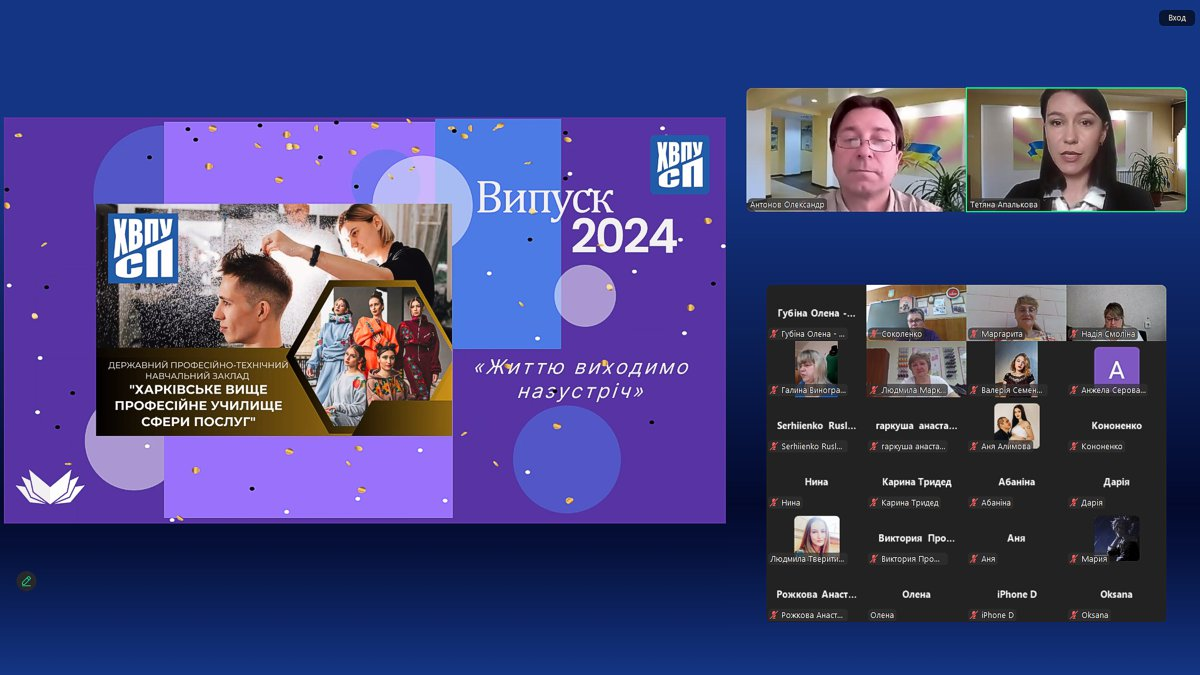Image resolution: width=1200 pixels, height=675 pixels.
Task: Click the large iPhone D name
Action: click(x=1016, y=594)
